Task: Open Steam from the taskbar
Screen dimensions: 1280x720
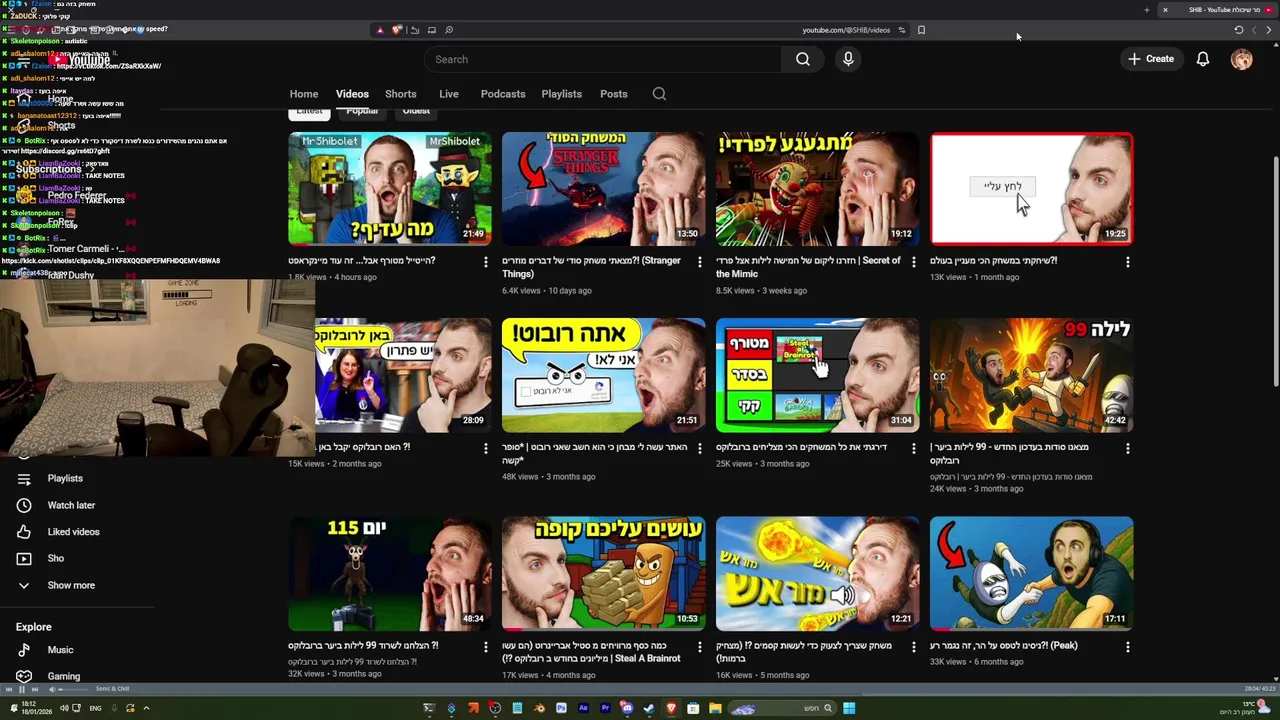Action: [x=649, y=708]
